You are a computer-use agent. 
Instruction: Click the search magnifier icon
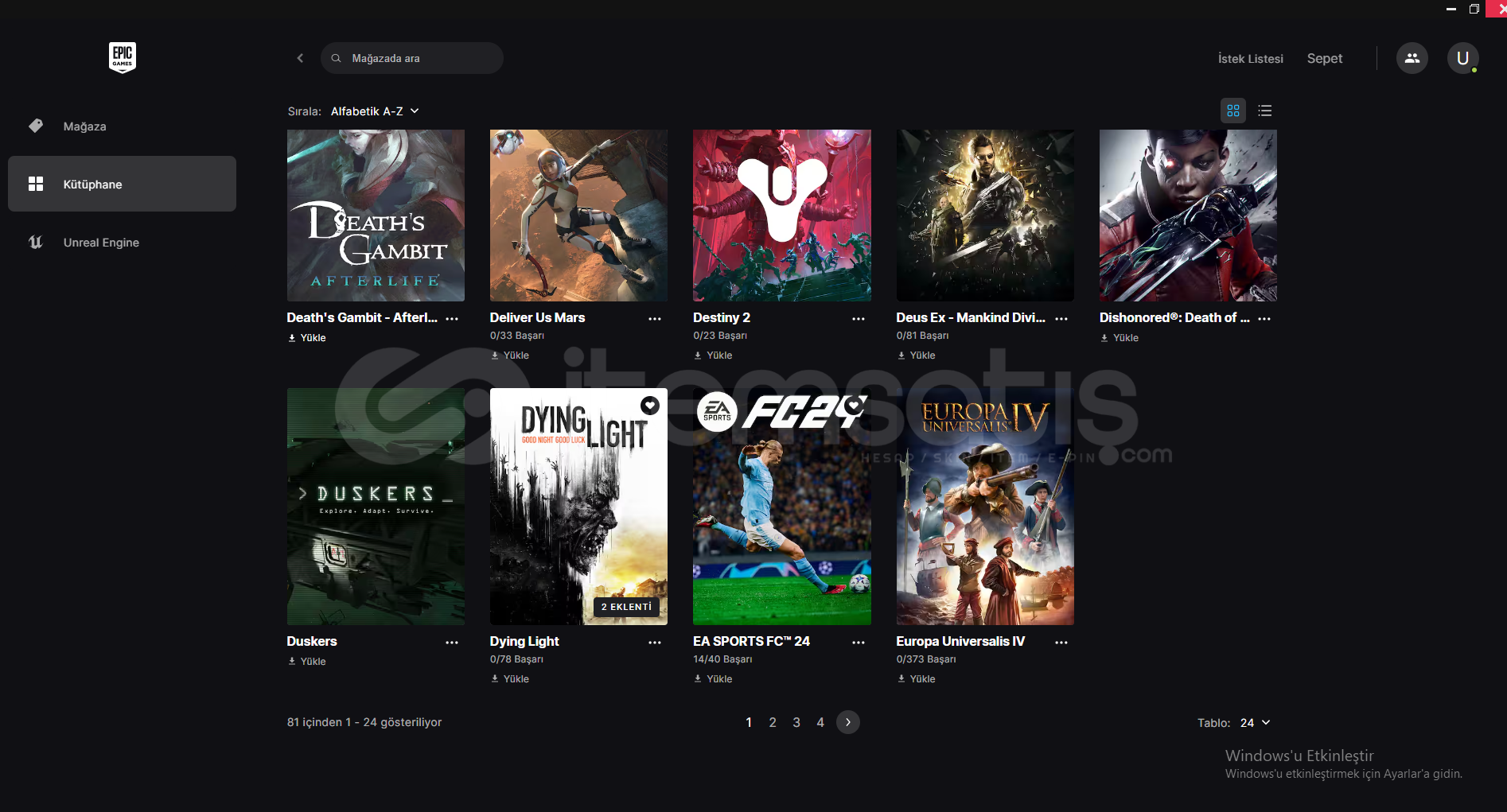coord(337,58)
